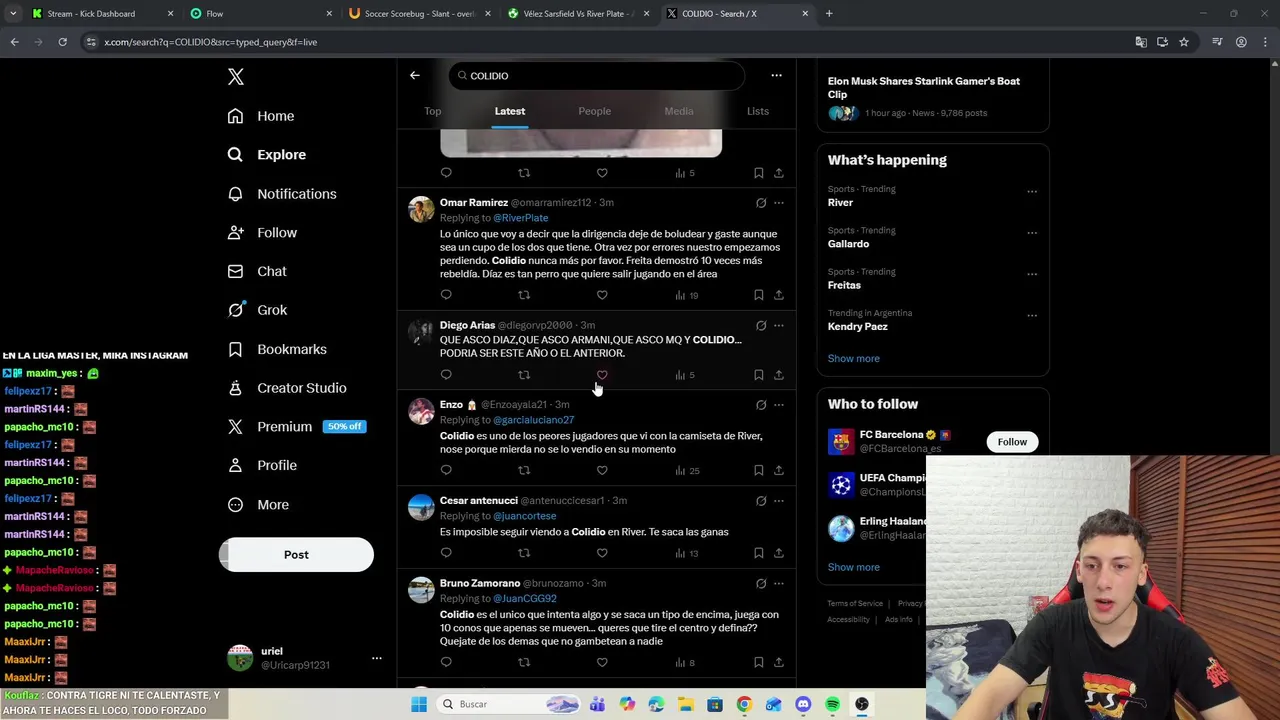The image size is (1280, 720).
Task: Share Diego Arias's post
Action: [x=779, y=375]
